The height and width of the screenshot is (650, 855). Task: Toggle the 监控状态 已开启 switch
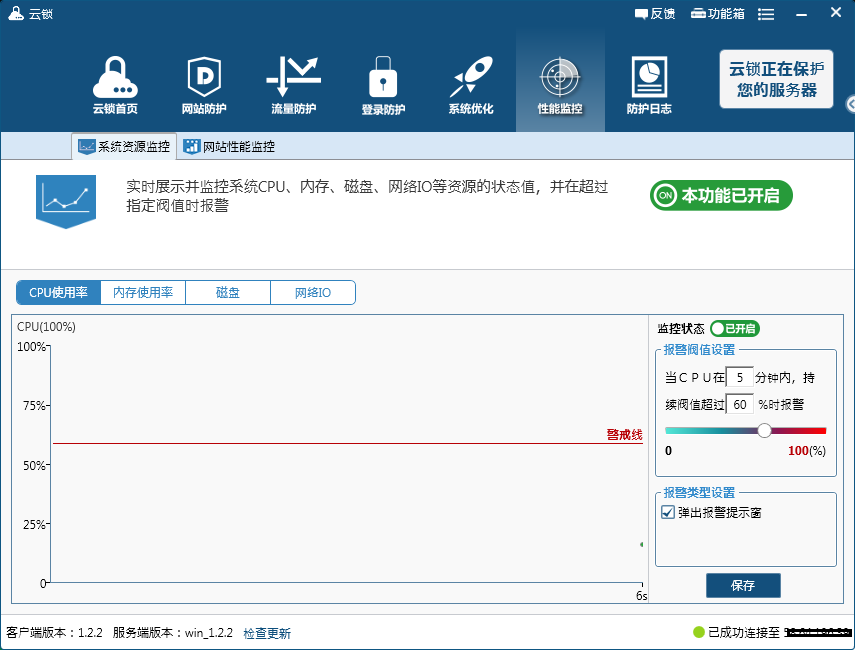734,328
